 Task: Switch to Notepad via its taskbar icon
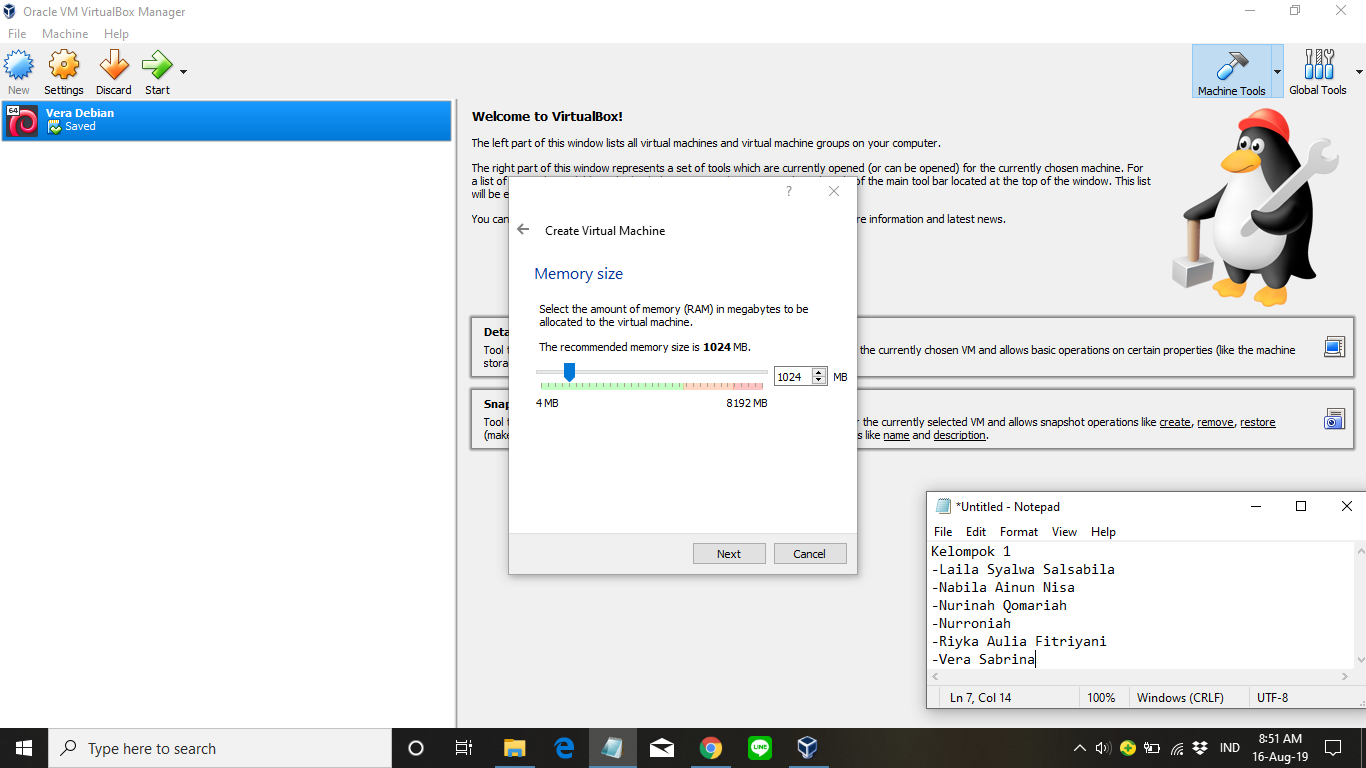(x=612, y=748)
